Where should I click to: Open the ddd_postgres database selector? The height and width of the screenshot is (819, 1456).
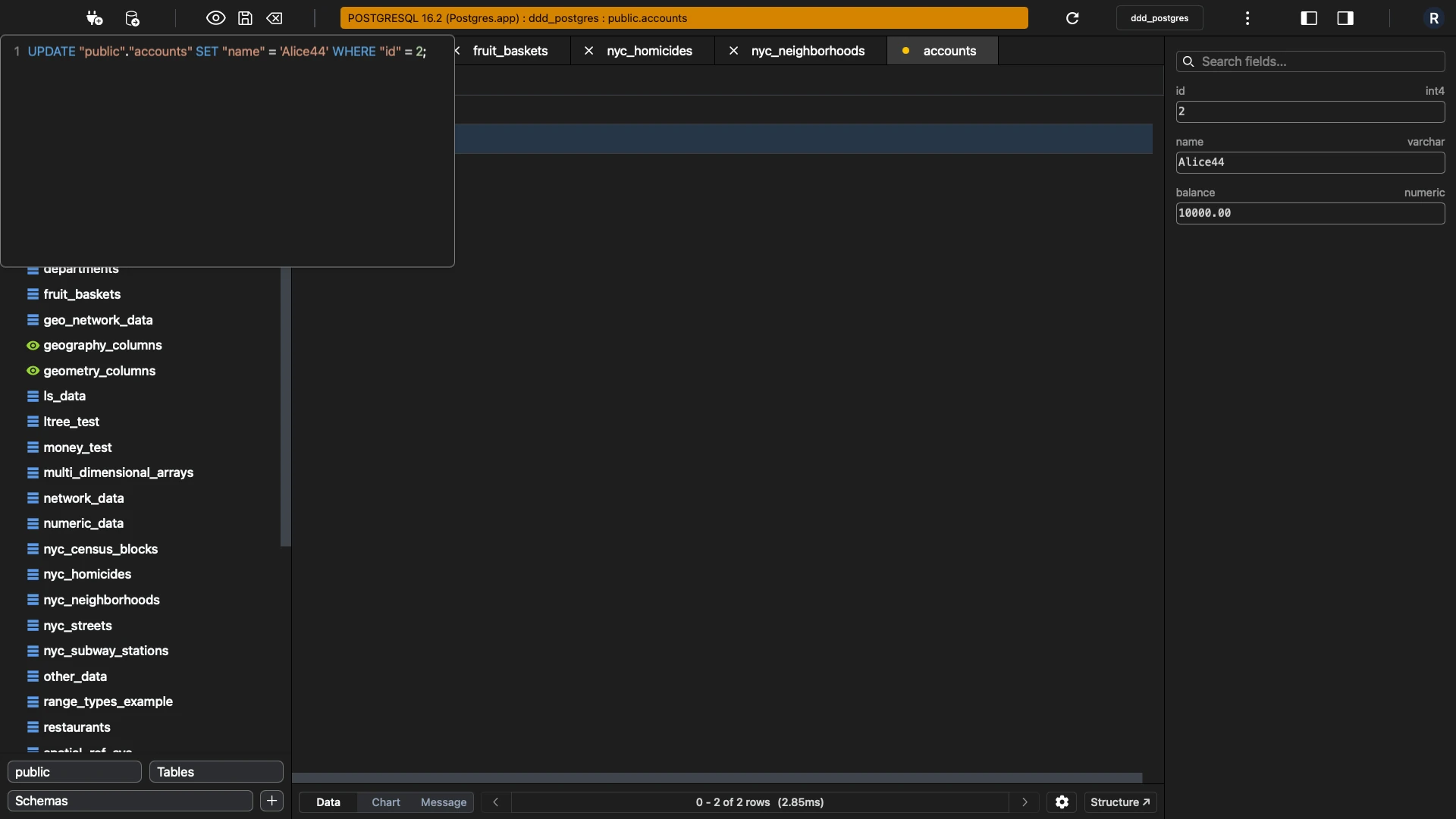coord(1159,18)
